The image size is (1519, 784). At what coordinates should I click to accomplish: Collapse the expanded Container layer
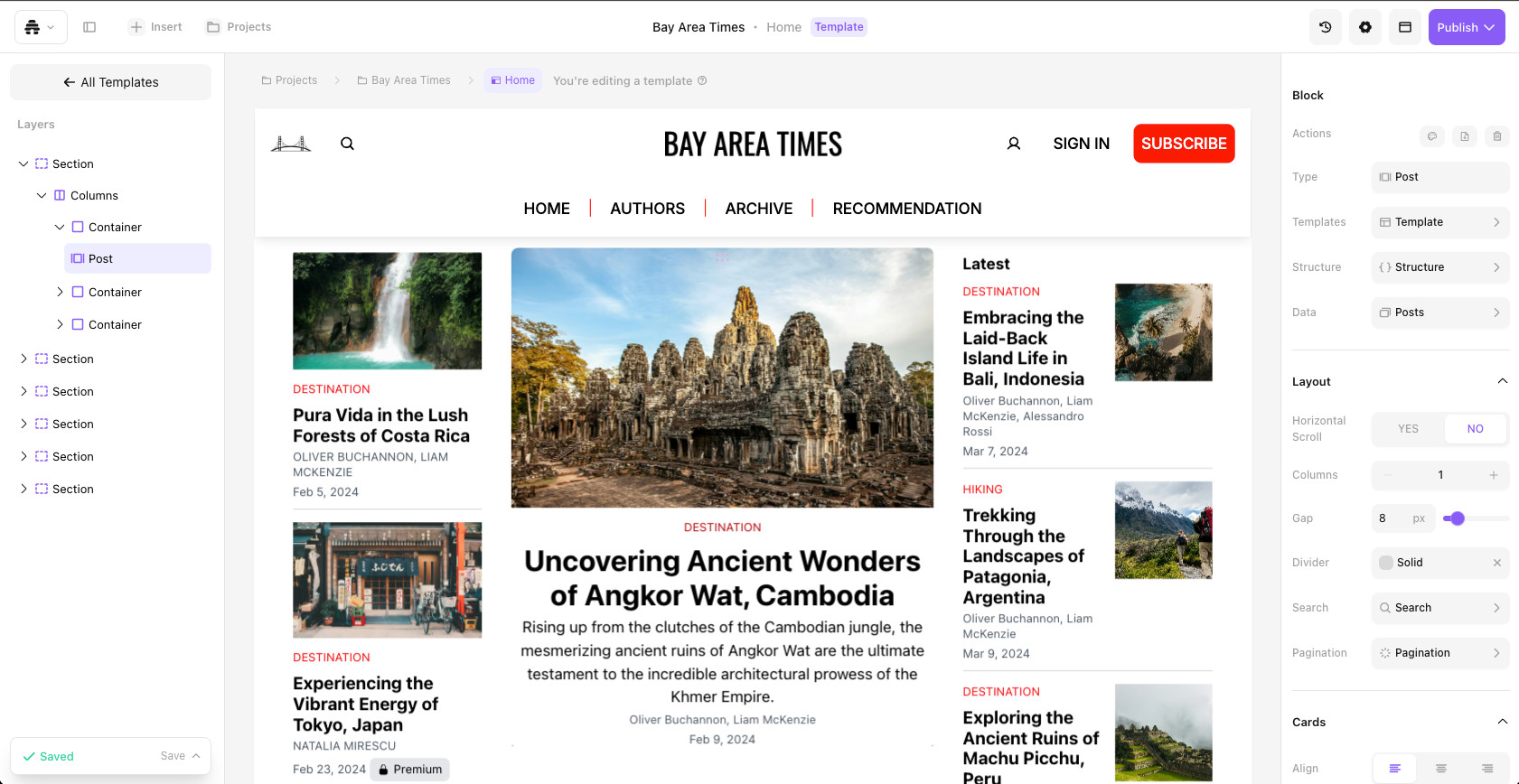click(60, 227)
